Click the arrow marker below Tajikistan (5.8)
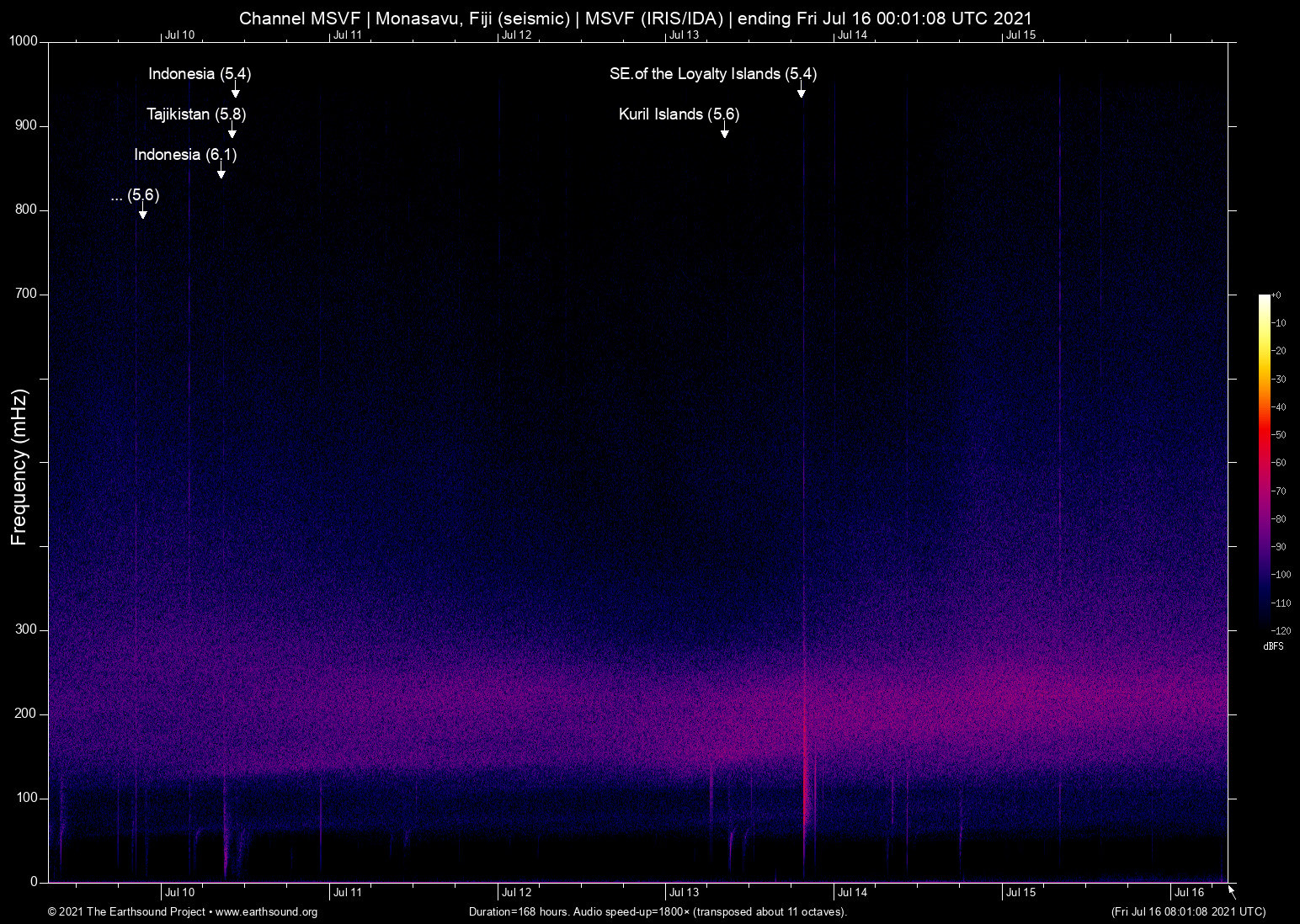 (x=232, y=130)
